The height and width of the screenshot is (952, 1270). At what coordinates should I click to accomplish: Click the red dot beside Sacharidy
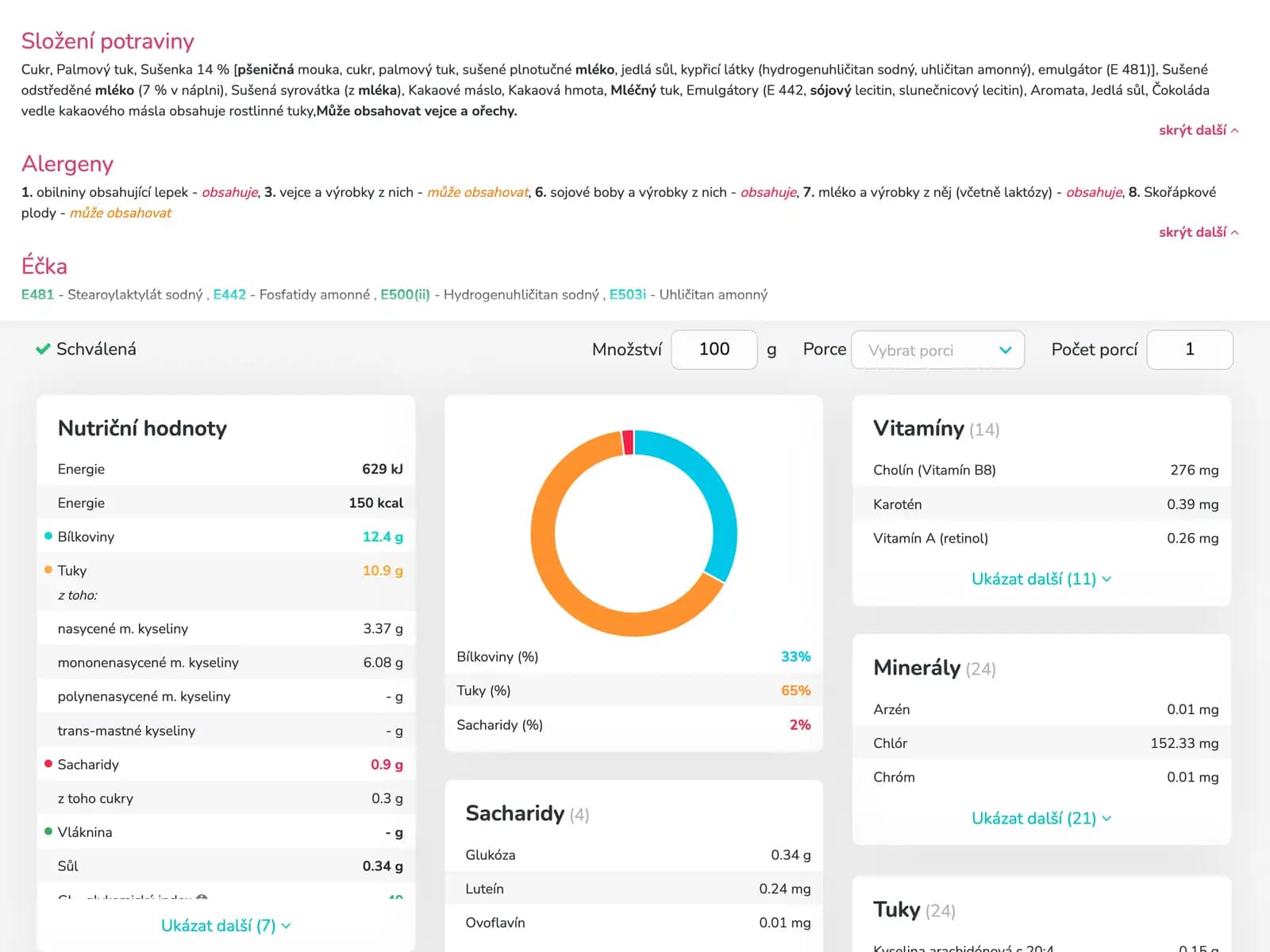[48, 764]
